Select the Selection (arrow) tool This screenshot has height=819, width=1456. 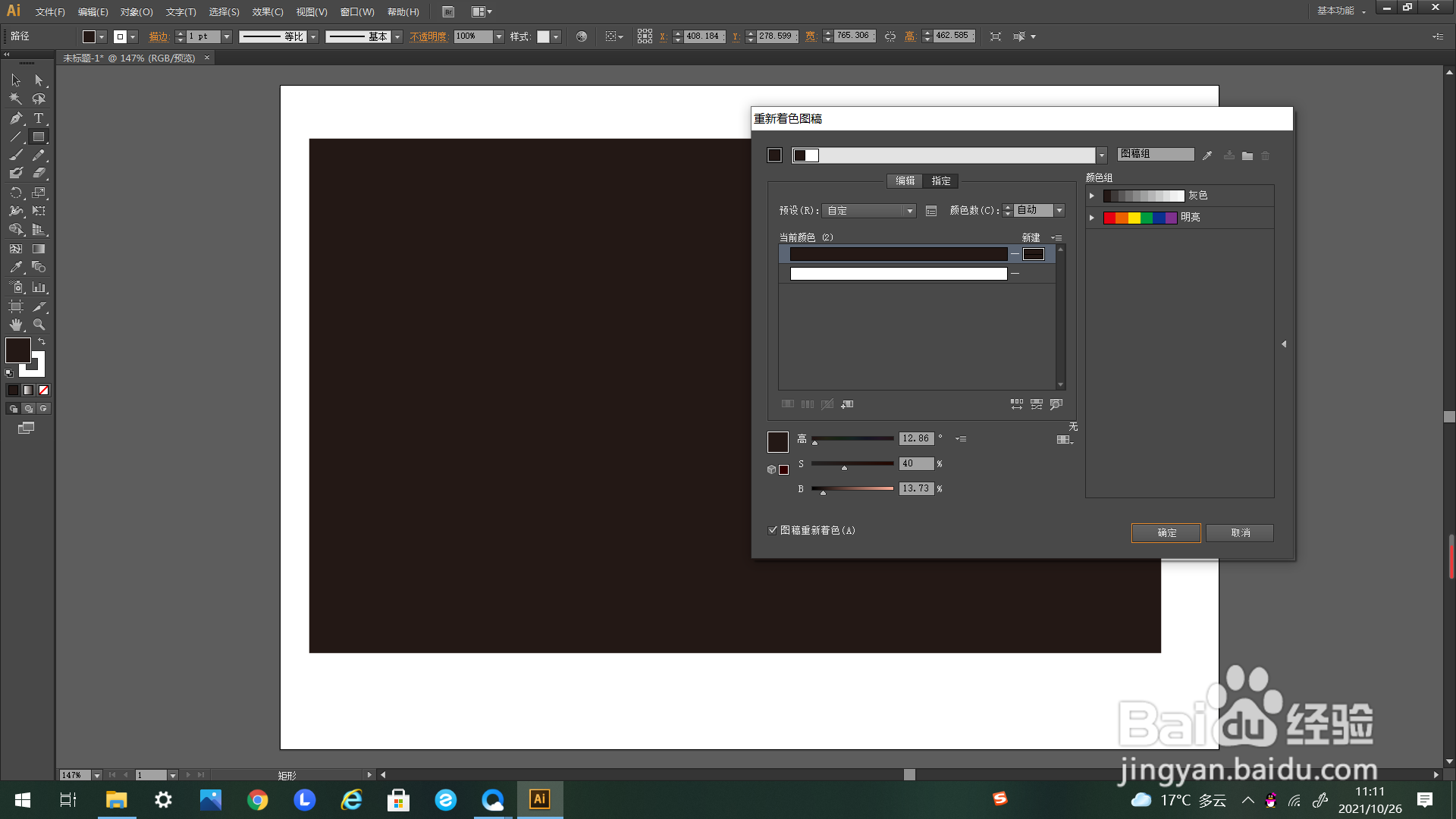click(x=16, y=80)
